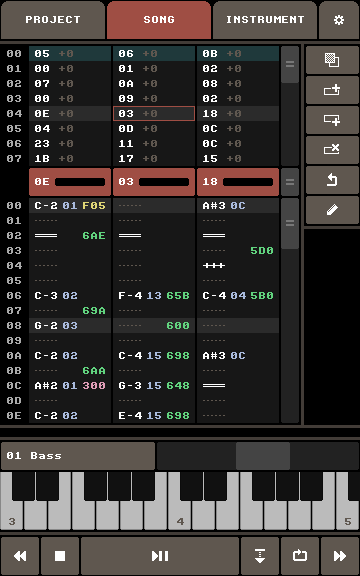The image size is (360, 576).
Task: Select the 01 Bass instrument selector
Action: click(x=78, y=456)
